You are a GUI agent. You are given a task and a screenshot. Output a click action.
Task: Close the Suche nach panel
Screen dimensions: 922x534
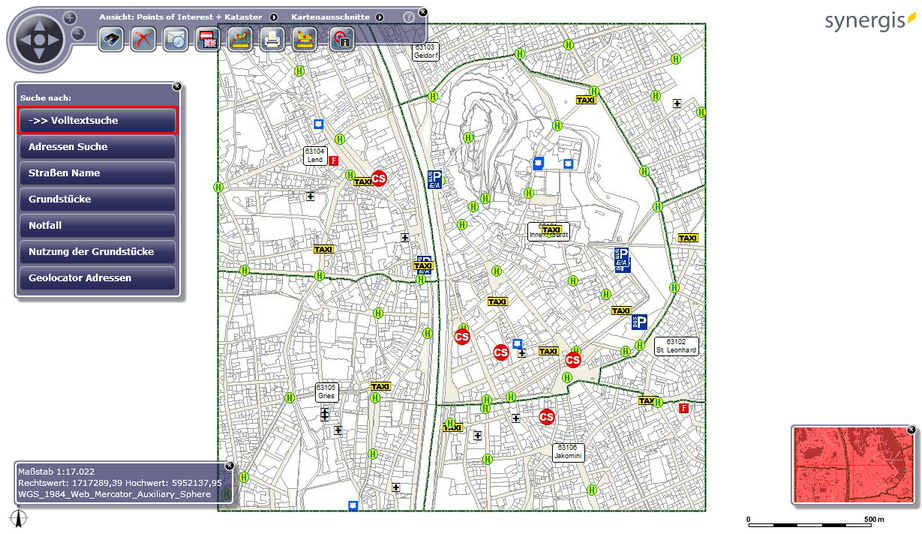[x=177, y=86]
